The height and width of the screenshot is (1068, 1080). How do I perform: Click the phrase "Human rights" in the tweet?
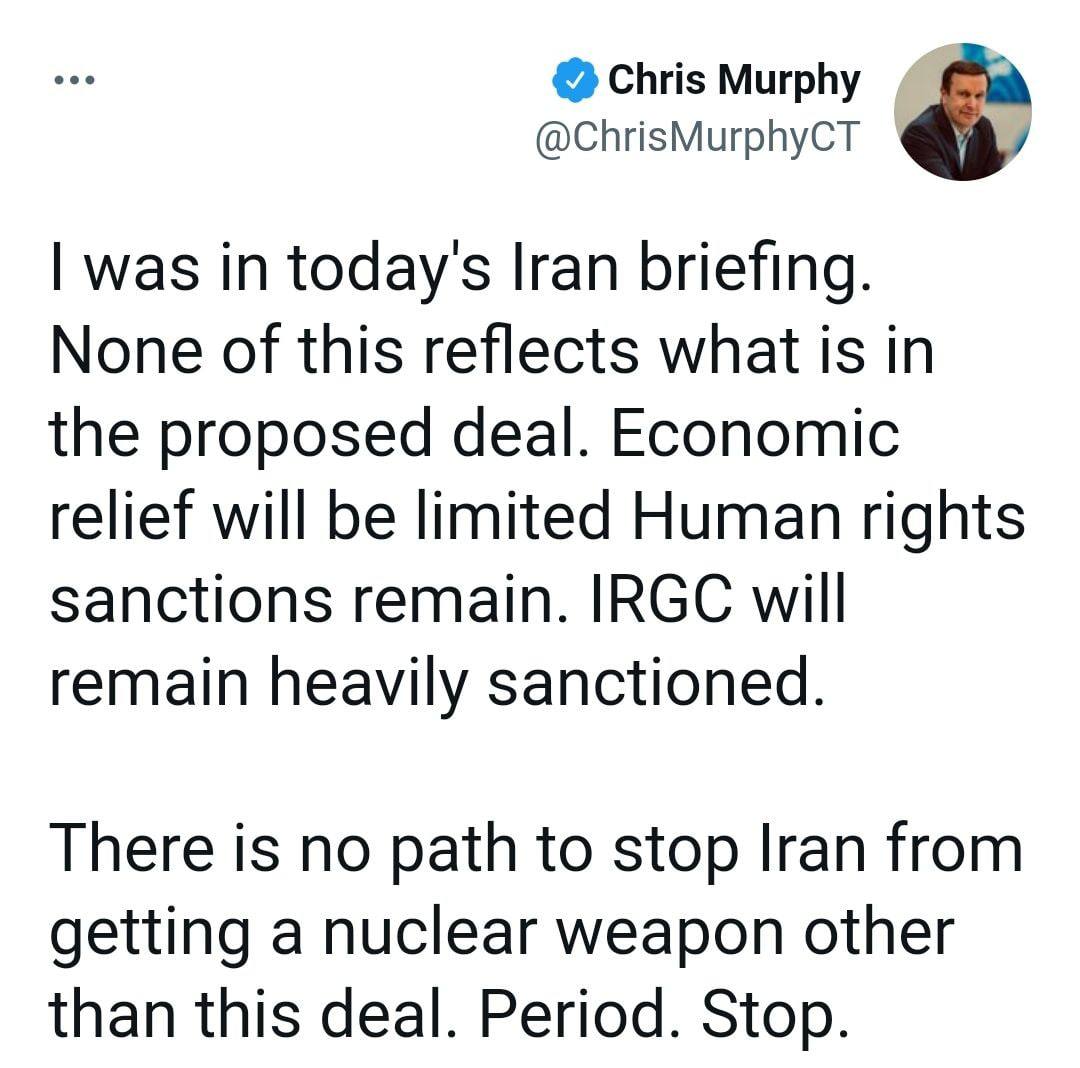tap(828, 518)
